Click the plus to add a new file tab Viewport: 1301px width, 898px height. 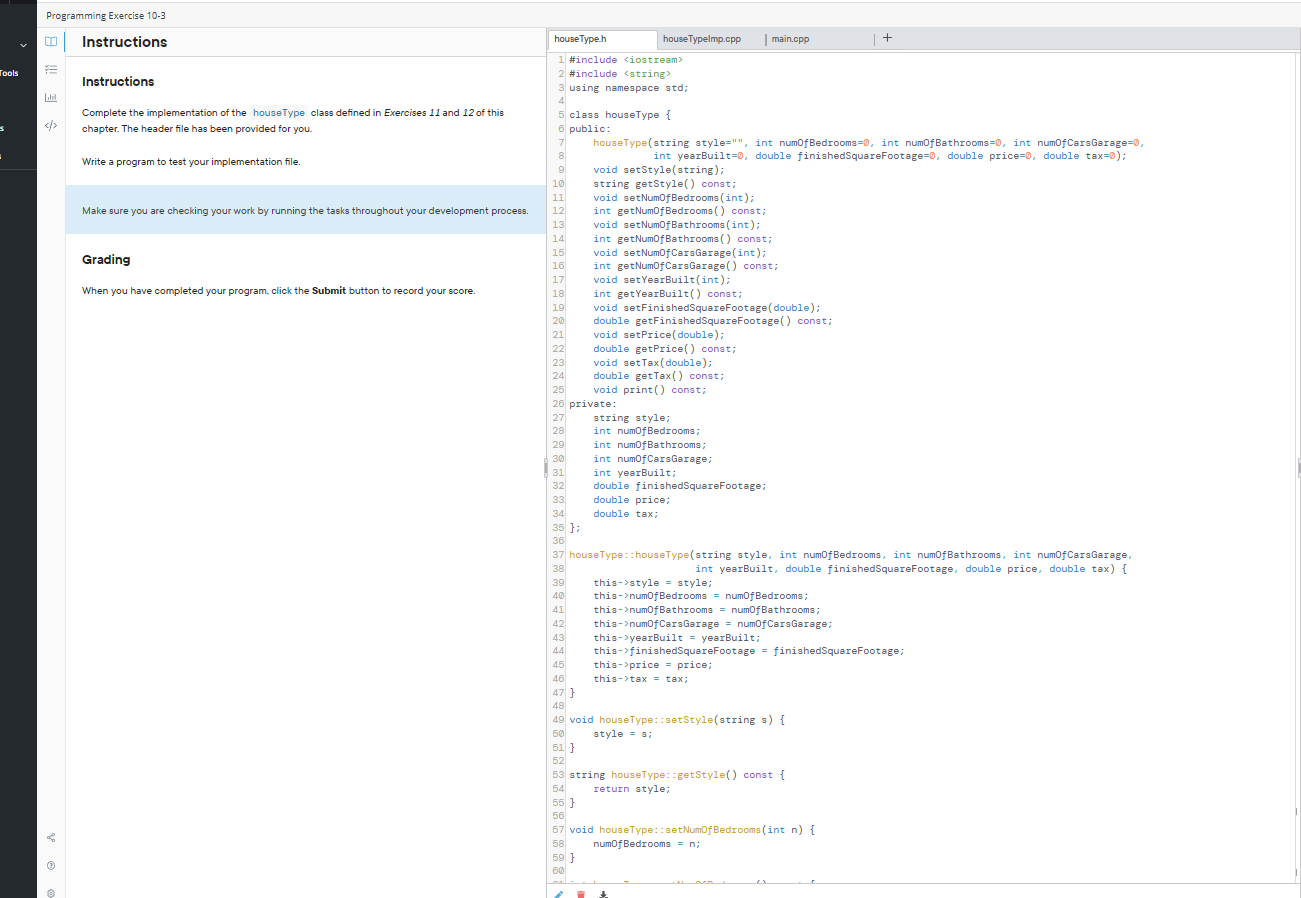tap(887, 38)
